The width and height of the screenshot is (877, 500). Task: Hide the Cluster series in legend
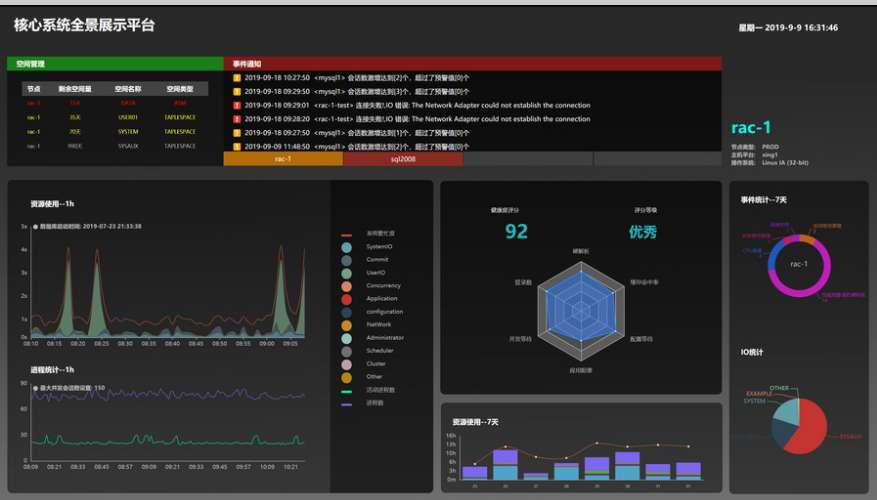point(347,364)
